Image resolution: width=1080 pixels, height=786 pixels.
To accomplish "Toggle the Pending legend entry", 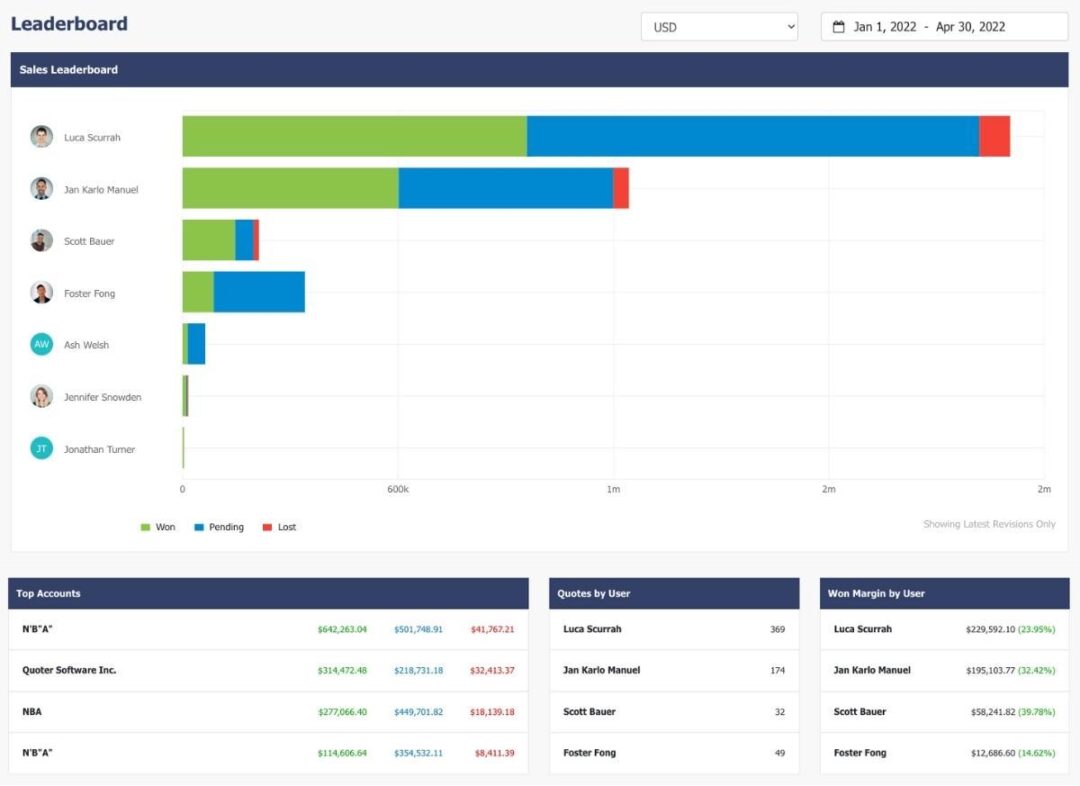I will 219,527.
